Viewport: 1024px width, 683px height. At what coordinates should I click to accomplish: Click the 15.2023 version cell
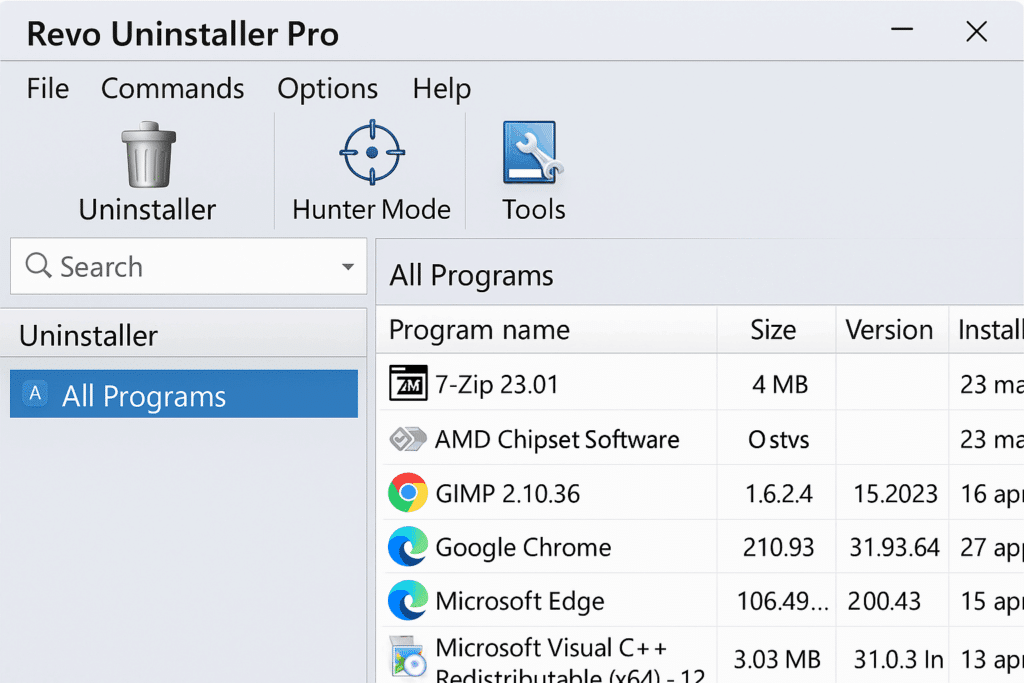[895, 494]
